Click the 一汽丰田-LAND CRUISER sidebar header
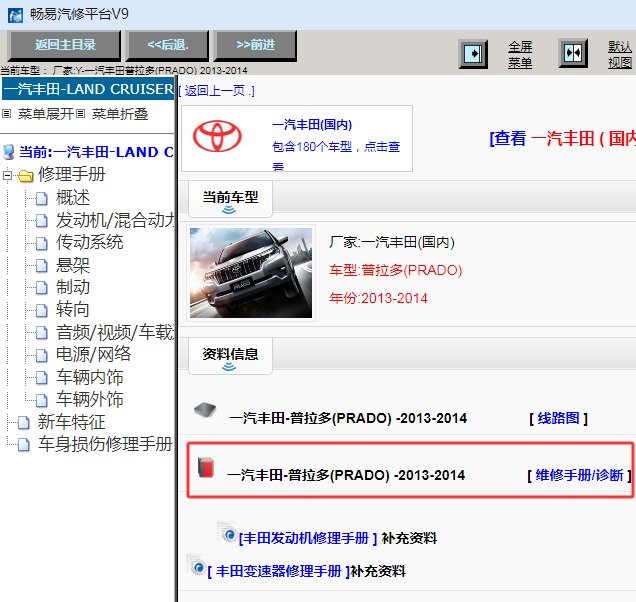The image size is (636, 602). [88, 89]
